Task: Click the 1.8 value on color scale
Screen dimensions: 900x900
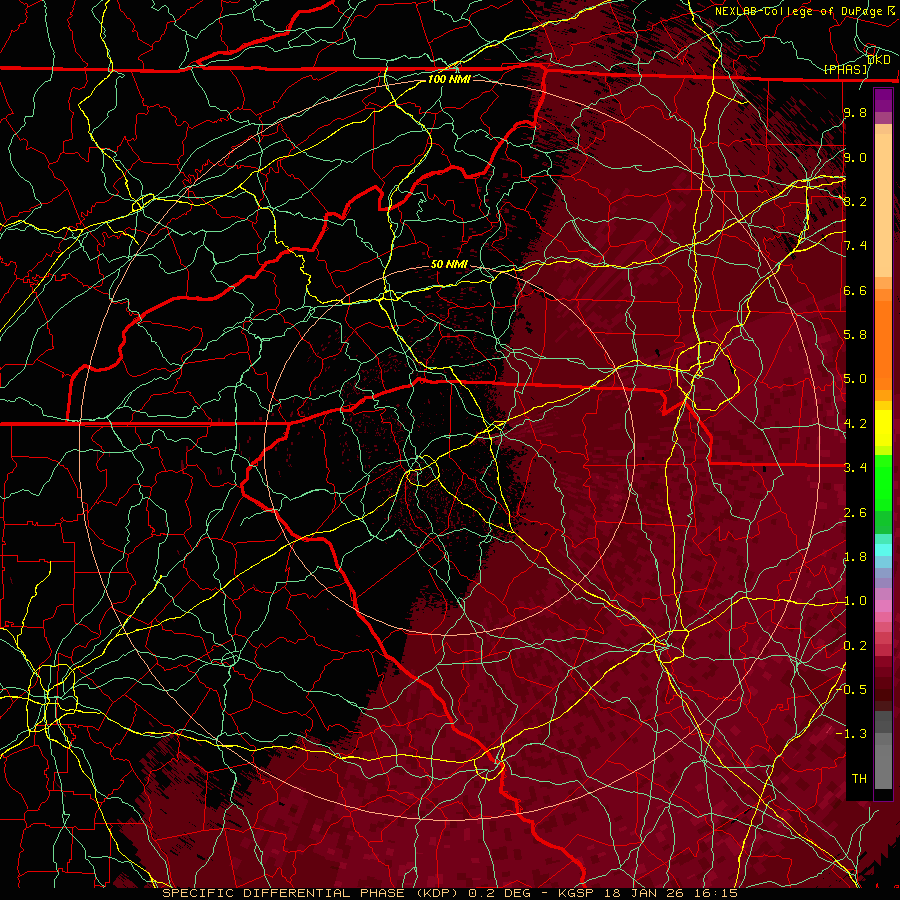Action: pyautogui.click(x=855, y=557)
